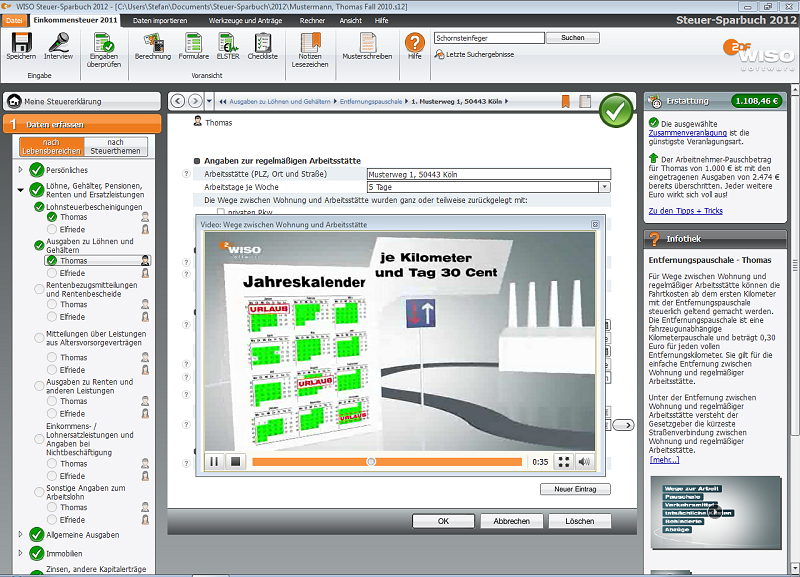The image size is (800, 577).
Task: Click the orange Hilfe question icon
Action: pyautogui.click(x=414, y=42)
